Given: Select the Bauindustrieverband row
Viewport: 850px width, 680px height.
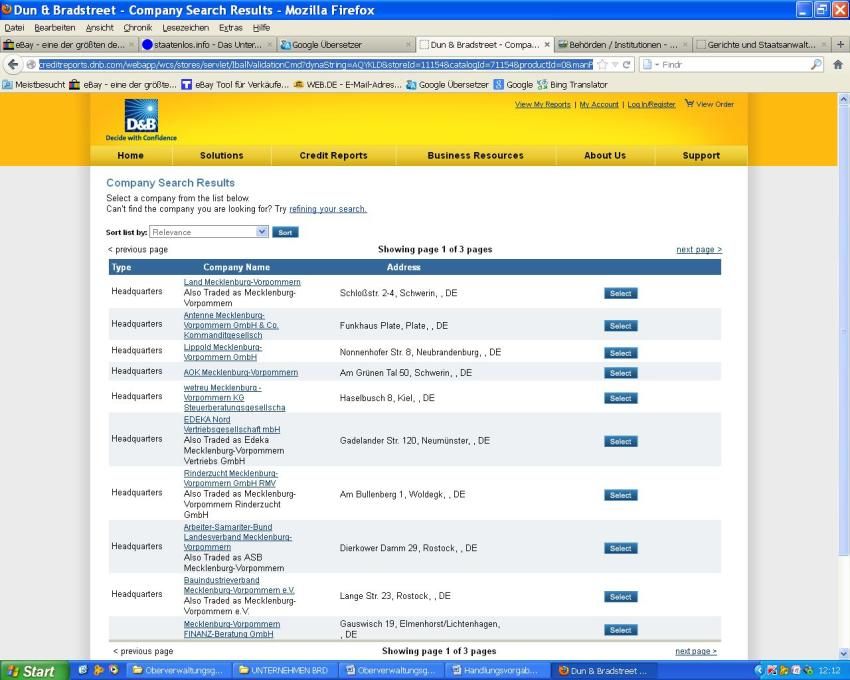Looking at the screenshot, I should pos(621,596).
